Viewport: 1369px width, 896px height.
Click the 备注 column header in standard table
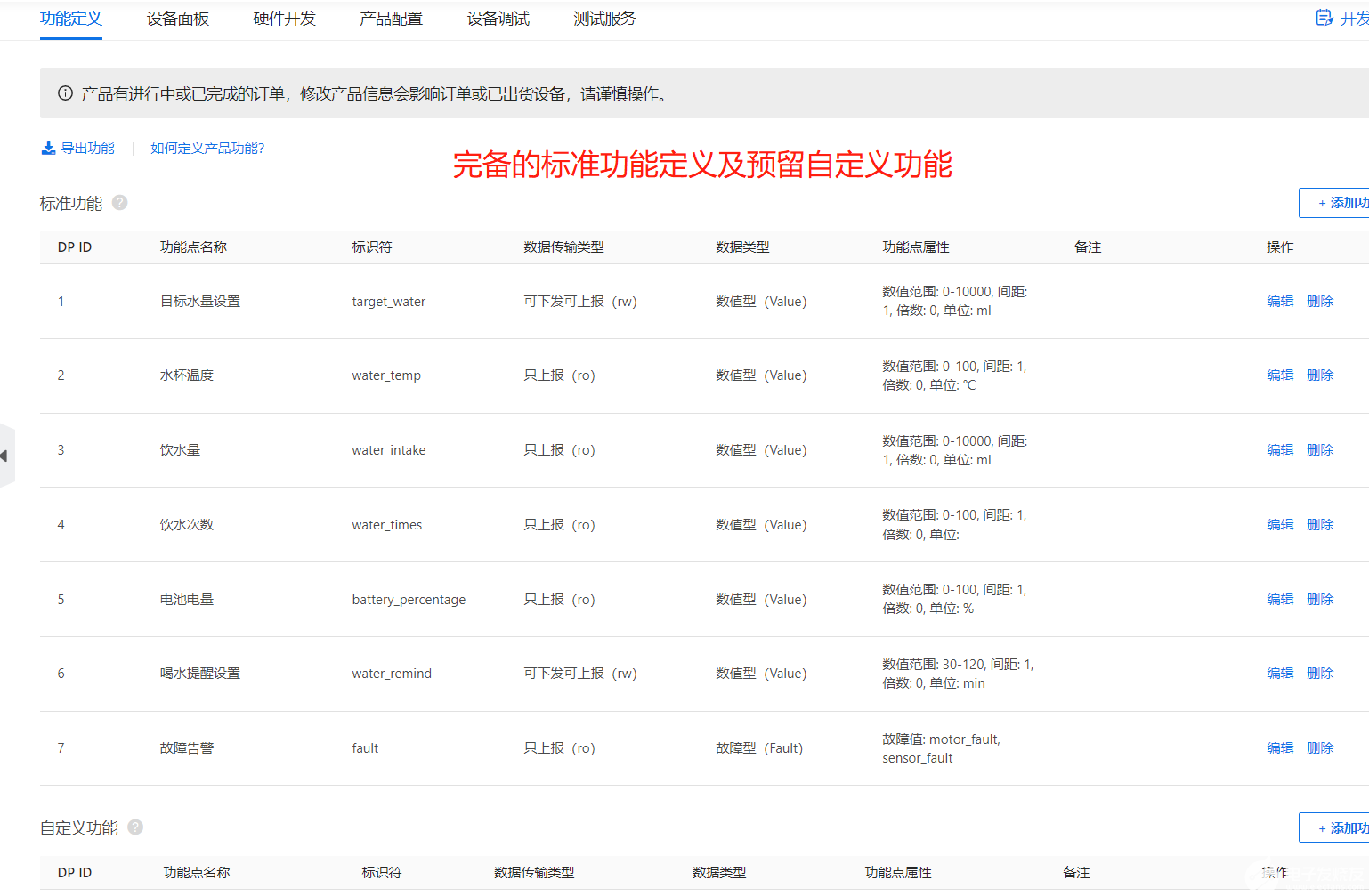point(1088,247)
